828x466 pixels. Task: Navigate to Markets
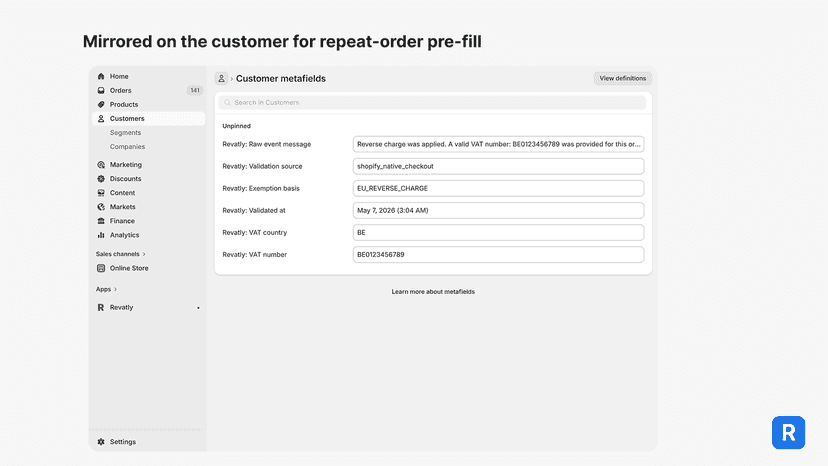click(123, 207)
